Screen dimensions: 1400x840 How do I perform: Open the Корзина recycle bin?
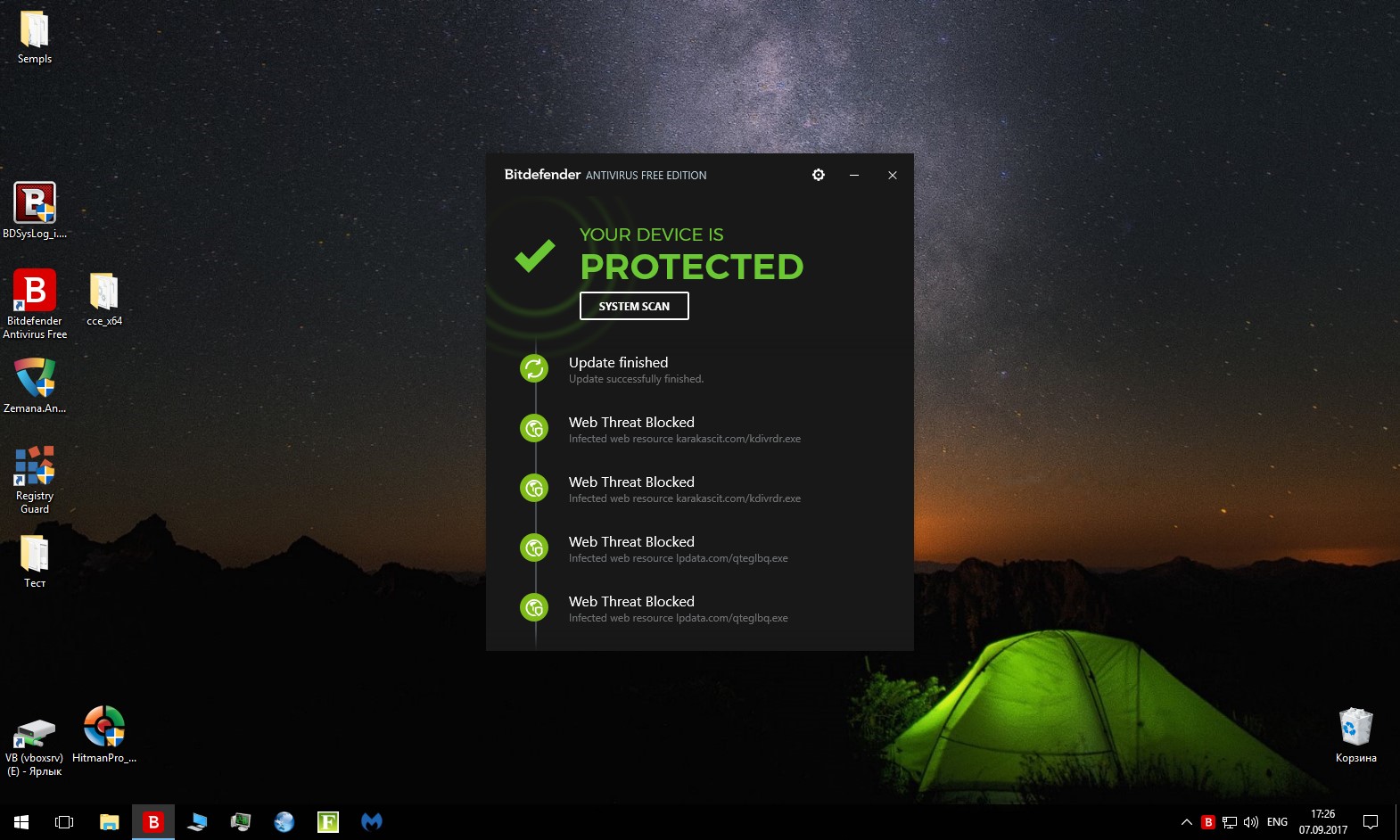point(1356,735)
